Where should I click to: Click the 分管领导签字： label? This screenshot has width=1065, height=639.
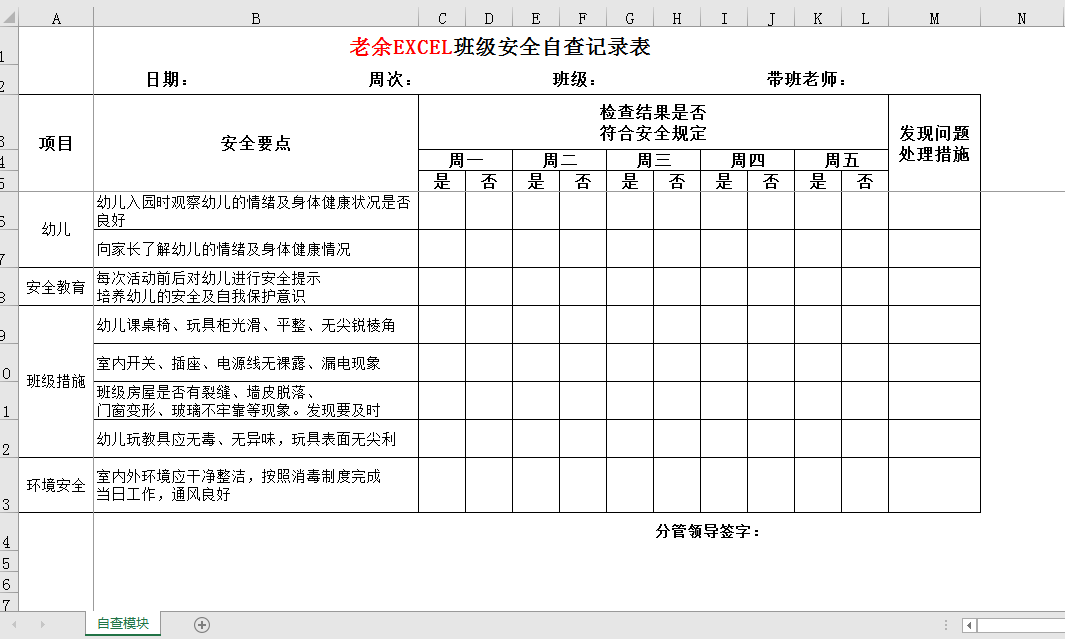point(707,532)
